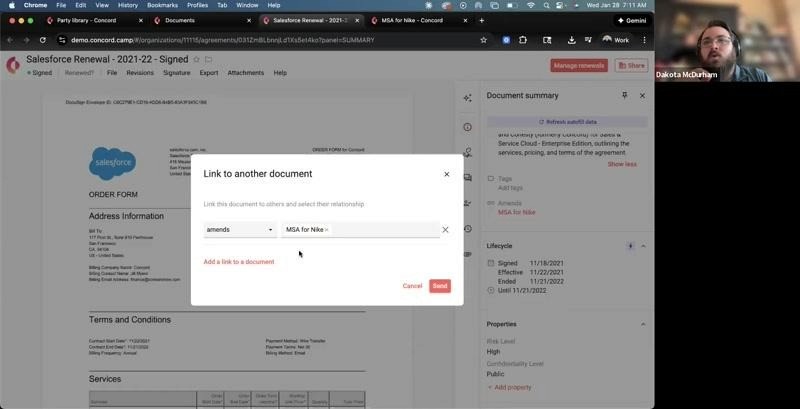This screenshot has height=409, width=800.
Task: Close the Link to another document dialog
Action: pos(446,174)
